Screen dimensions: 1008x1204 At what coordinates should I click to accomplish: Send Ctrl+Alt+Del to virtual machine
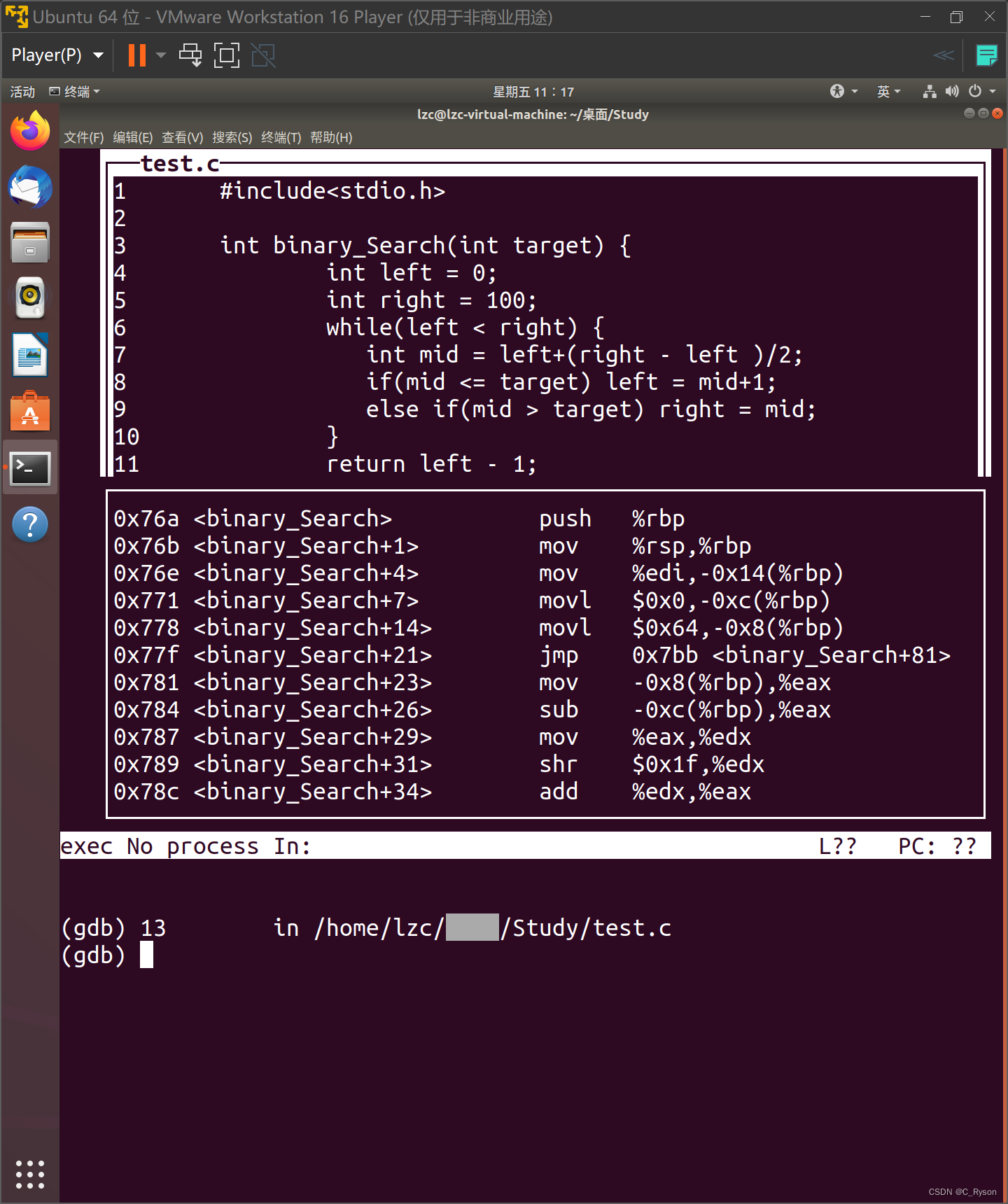pyautogui.click(x=190, y=55)
